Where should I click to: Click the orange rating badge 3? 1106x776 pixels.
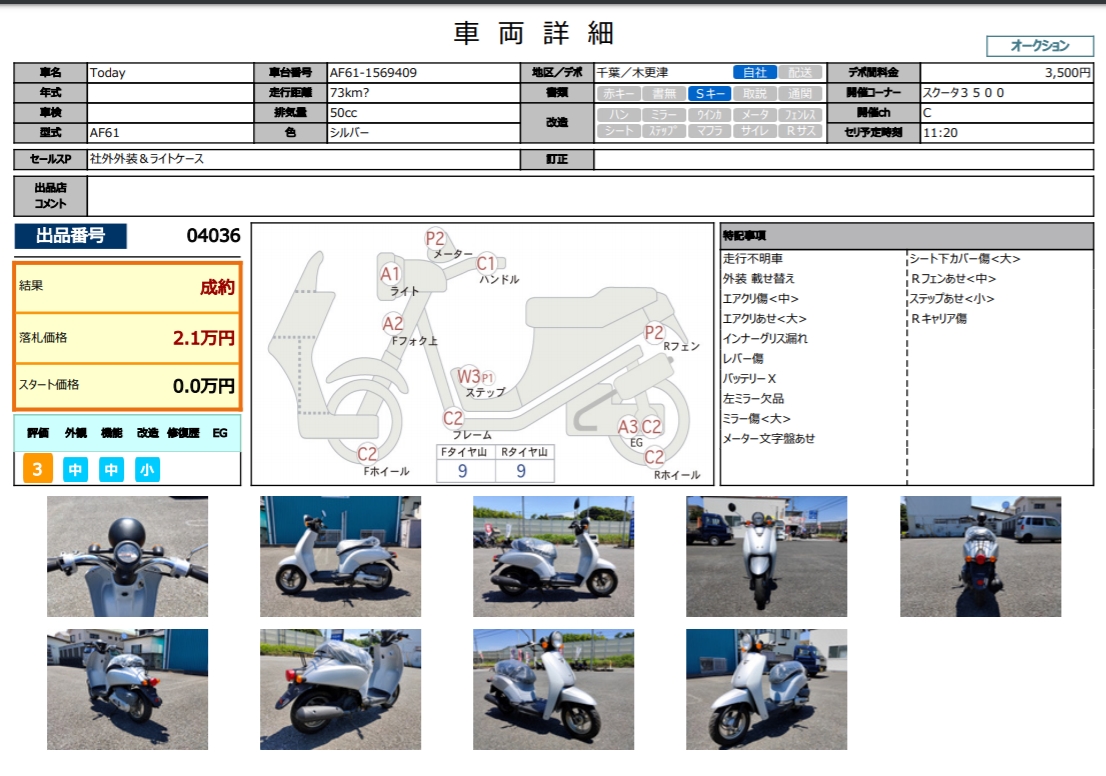tap(38, 469)
